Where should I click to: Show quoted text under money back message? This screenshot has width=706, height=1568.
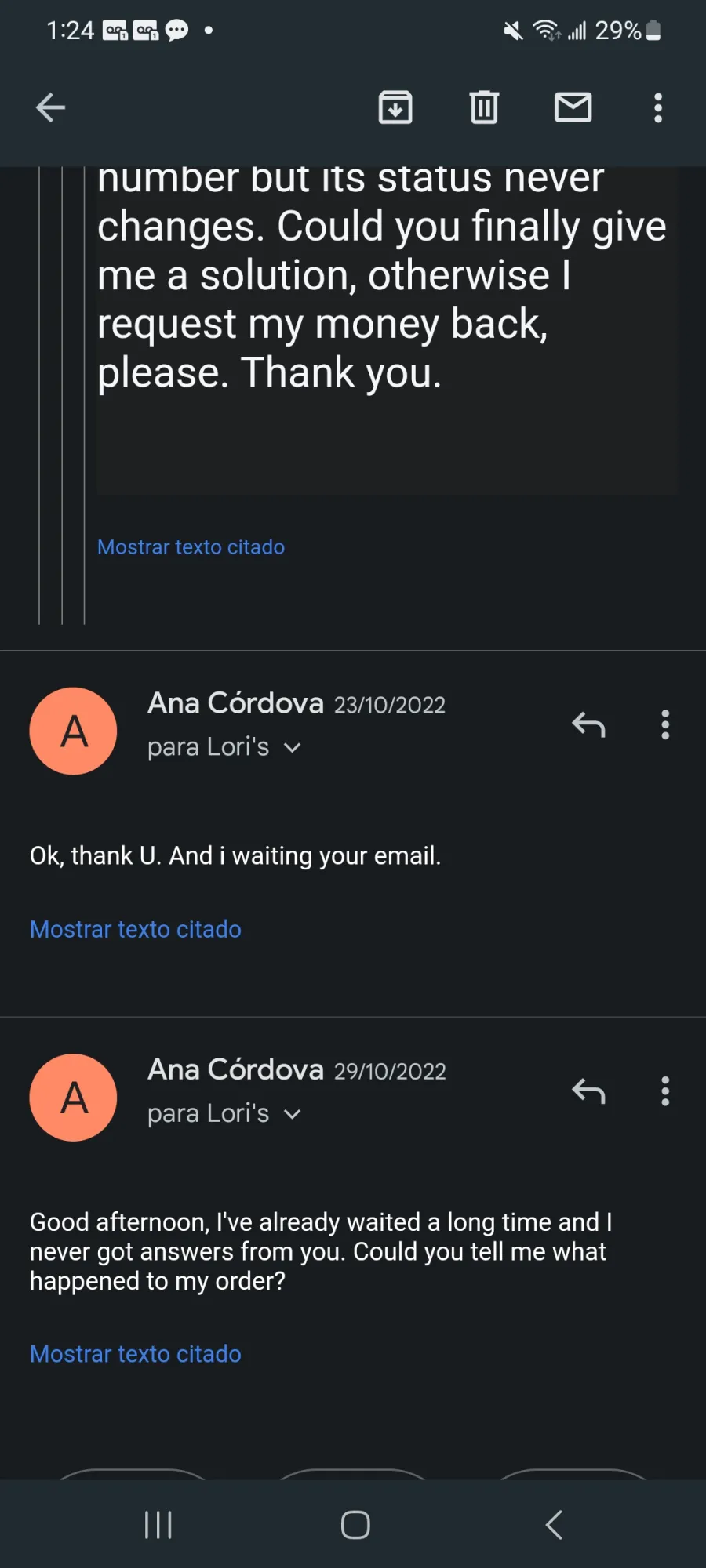[x=191, y=547]
